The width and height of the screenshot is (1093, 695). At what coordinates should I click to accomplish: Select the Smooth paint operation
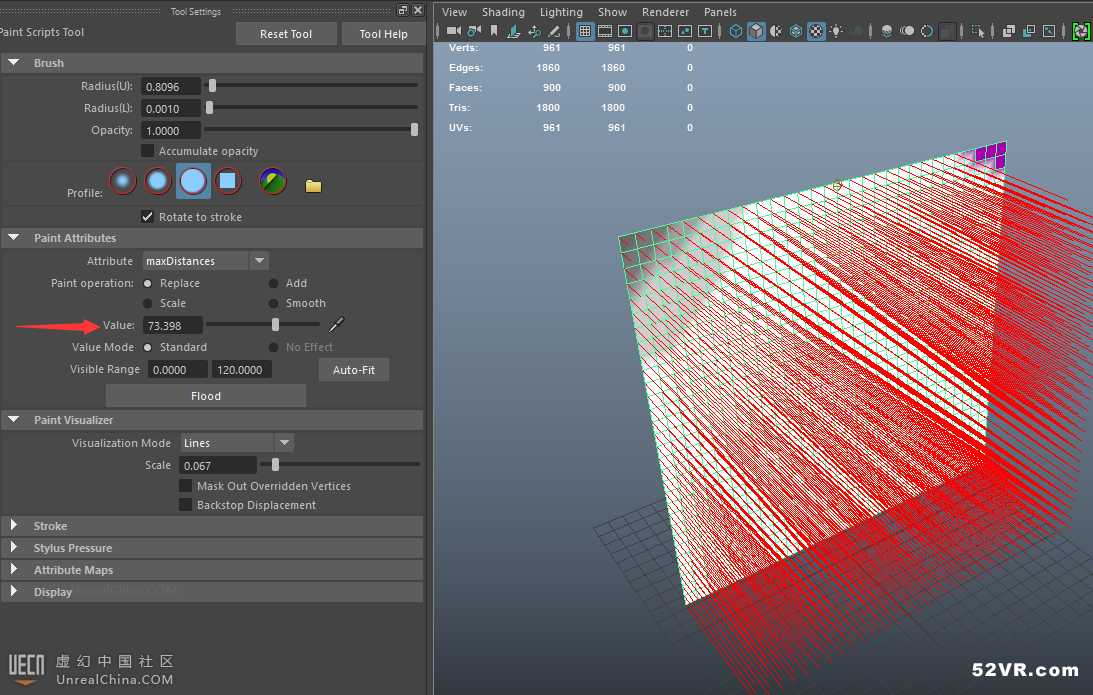pyautogui.click(x=273, y=303)
